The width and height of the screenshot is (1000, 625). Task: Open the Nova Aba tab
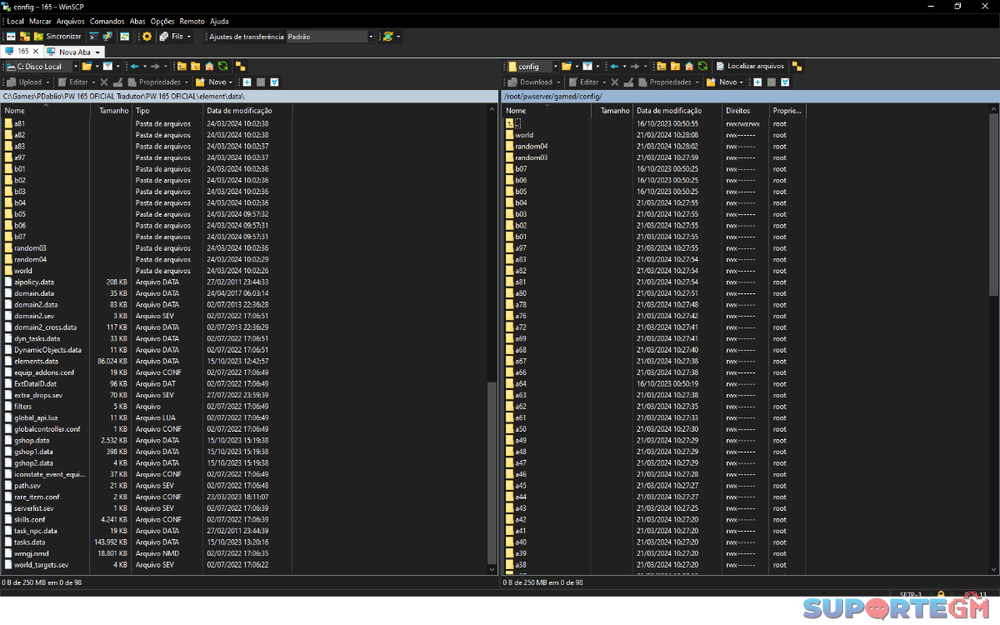click(x=75, y=52)
